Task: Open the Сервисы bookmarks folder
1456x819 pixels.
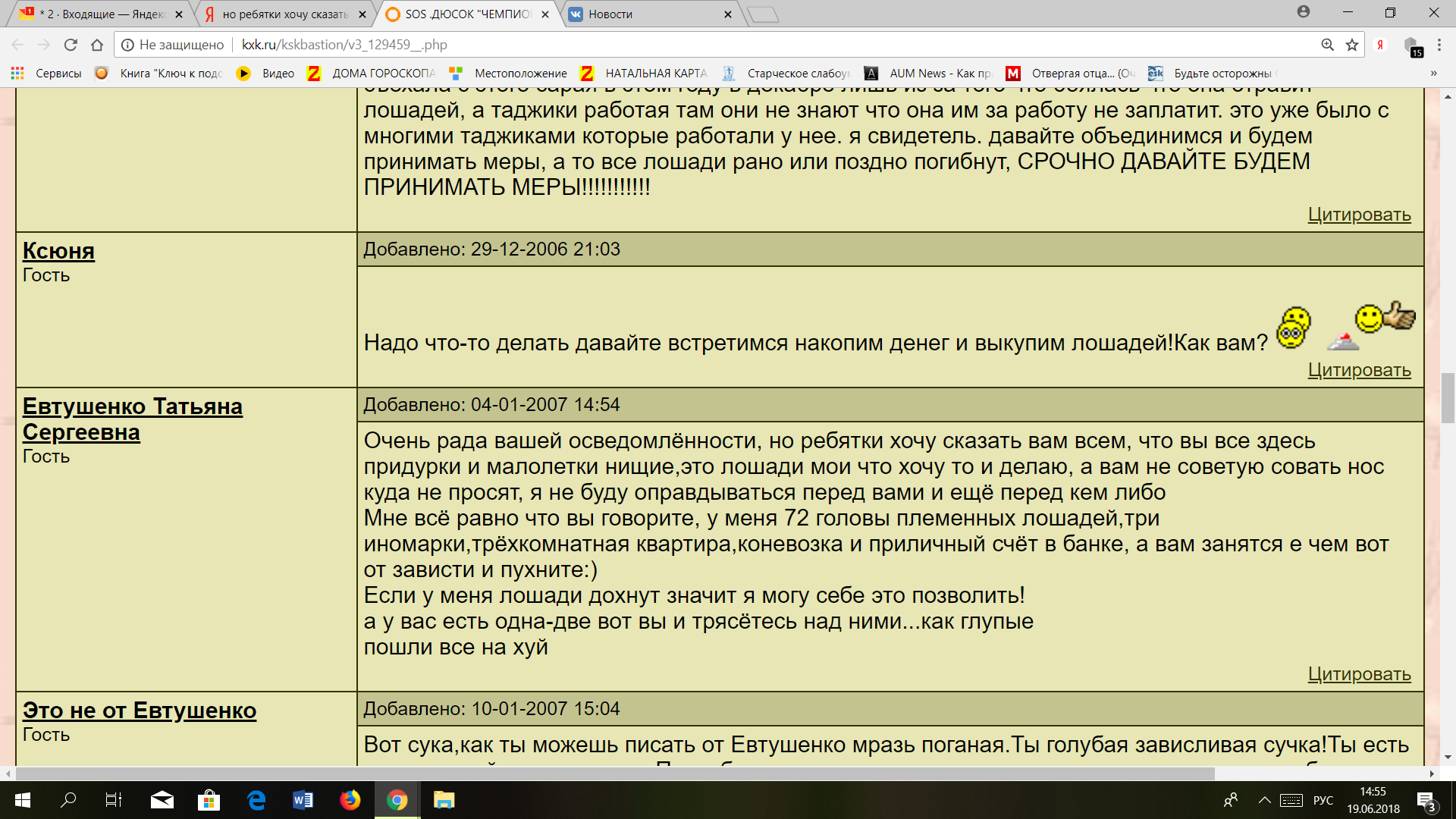Action: [x=59, y=73]
